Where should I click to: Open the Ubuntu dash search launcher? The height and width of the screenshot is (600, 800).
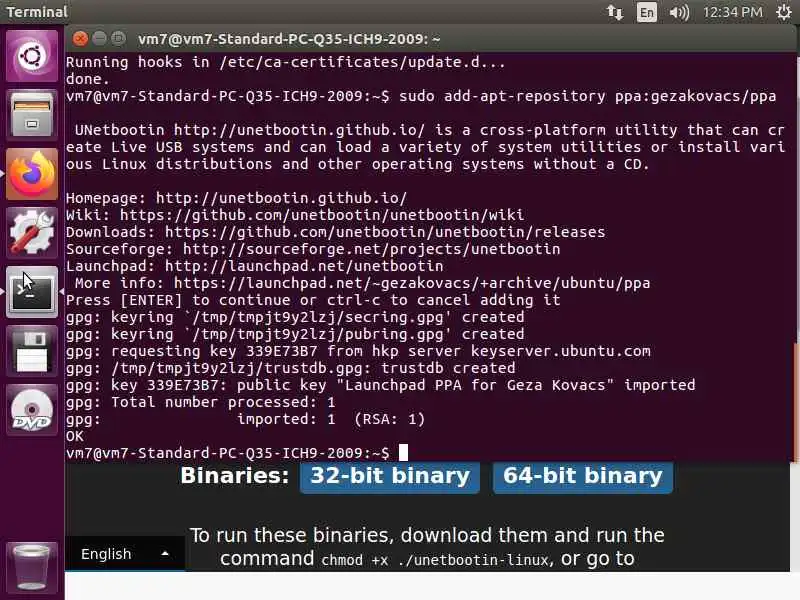tap(32, 56)
